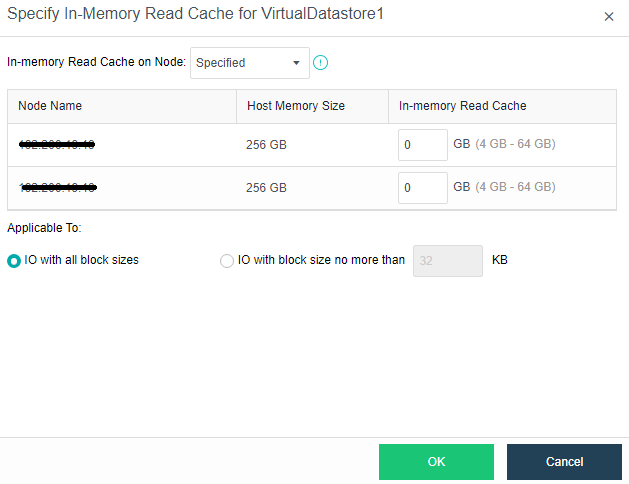The width and height of the screenshot is (629, 484).
Task: Click the first row's 256 GB memory cell
Action: pyautogui.click(x=266, y=145)
